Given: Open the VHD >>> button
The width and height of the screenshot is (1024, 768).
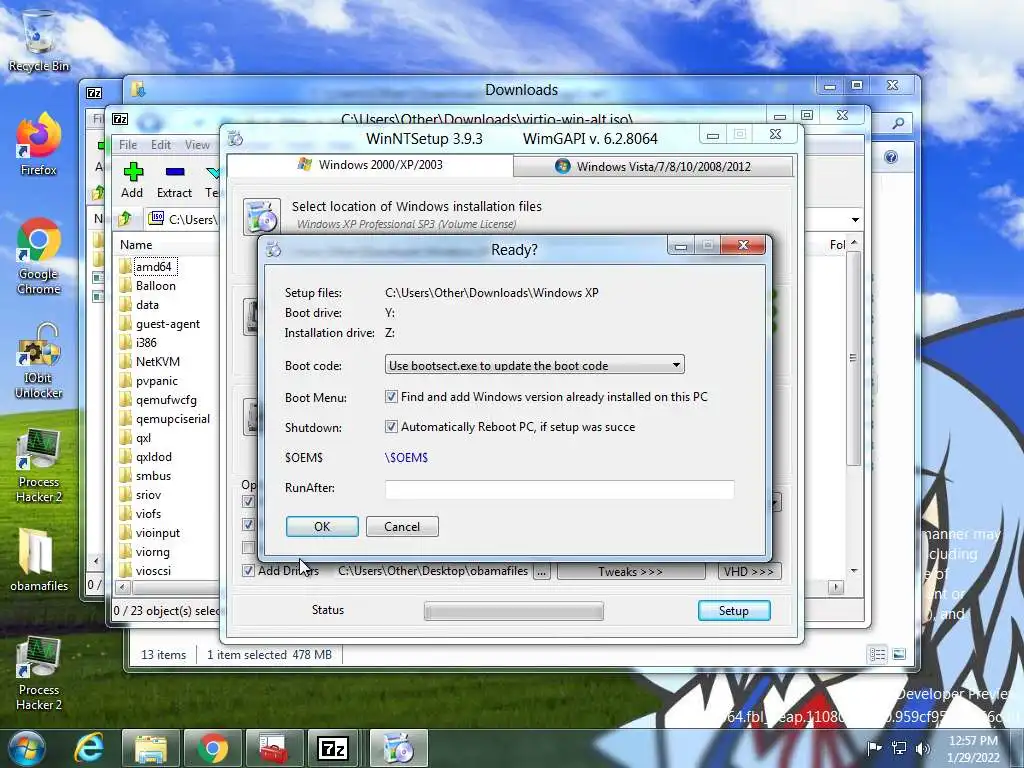Looking at the screenshot, I should click(x=748, y=571).
